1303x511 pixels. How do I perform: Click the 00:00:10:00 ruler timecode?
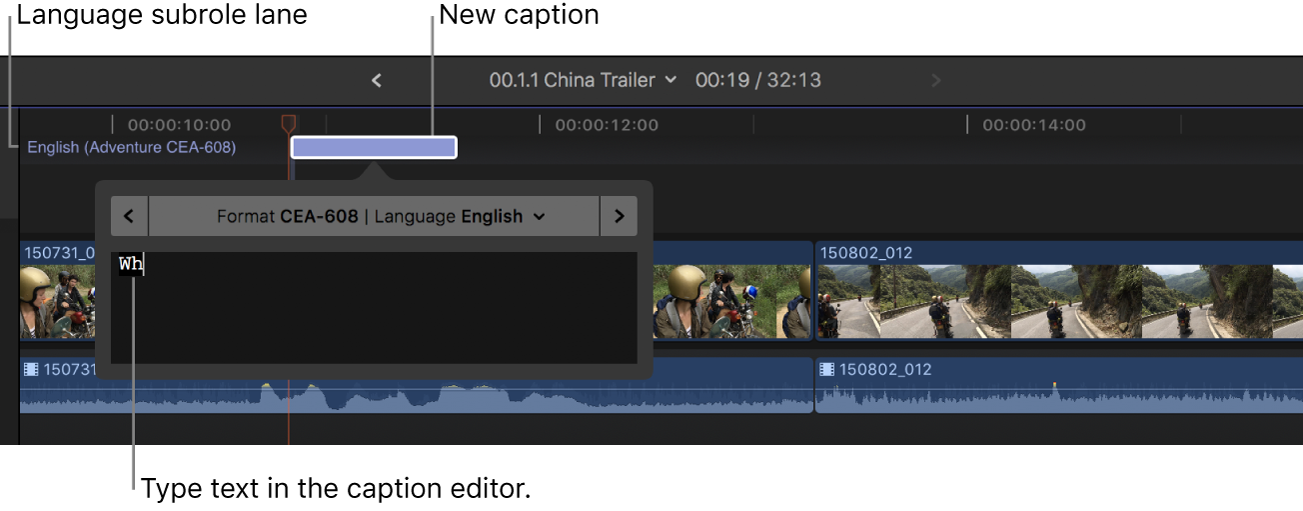(179, 125)
